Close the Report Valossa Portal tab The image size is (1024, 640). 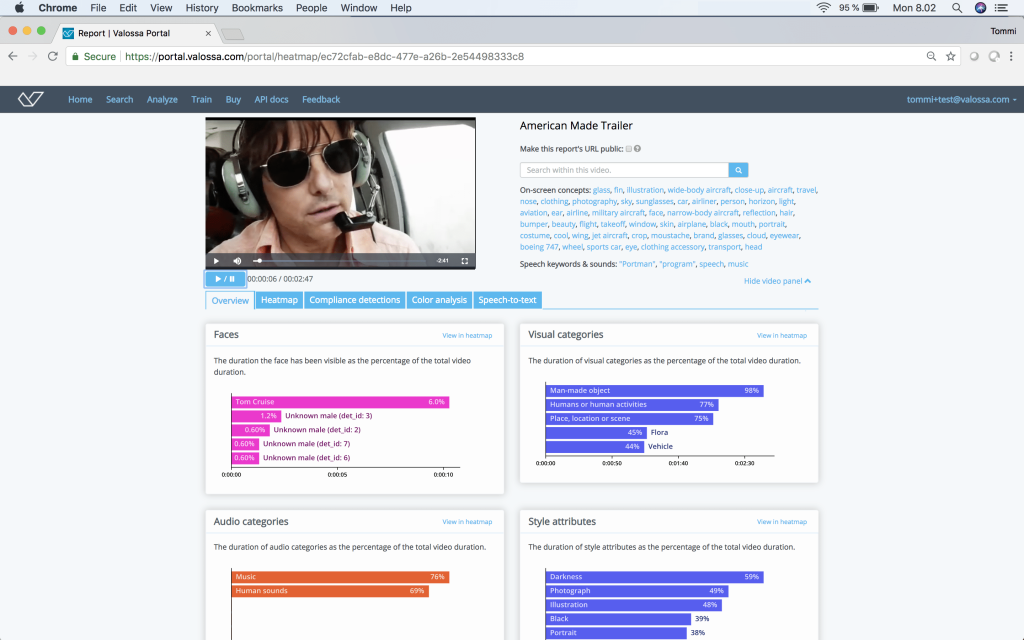point(208,33)
